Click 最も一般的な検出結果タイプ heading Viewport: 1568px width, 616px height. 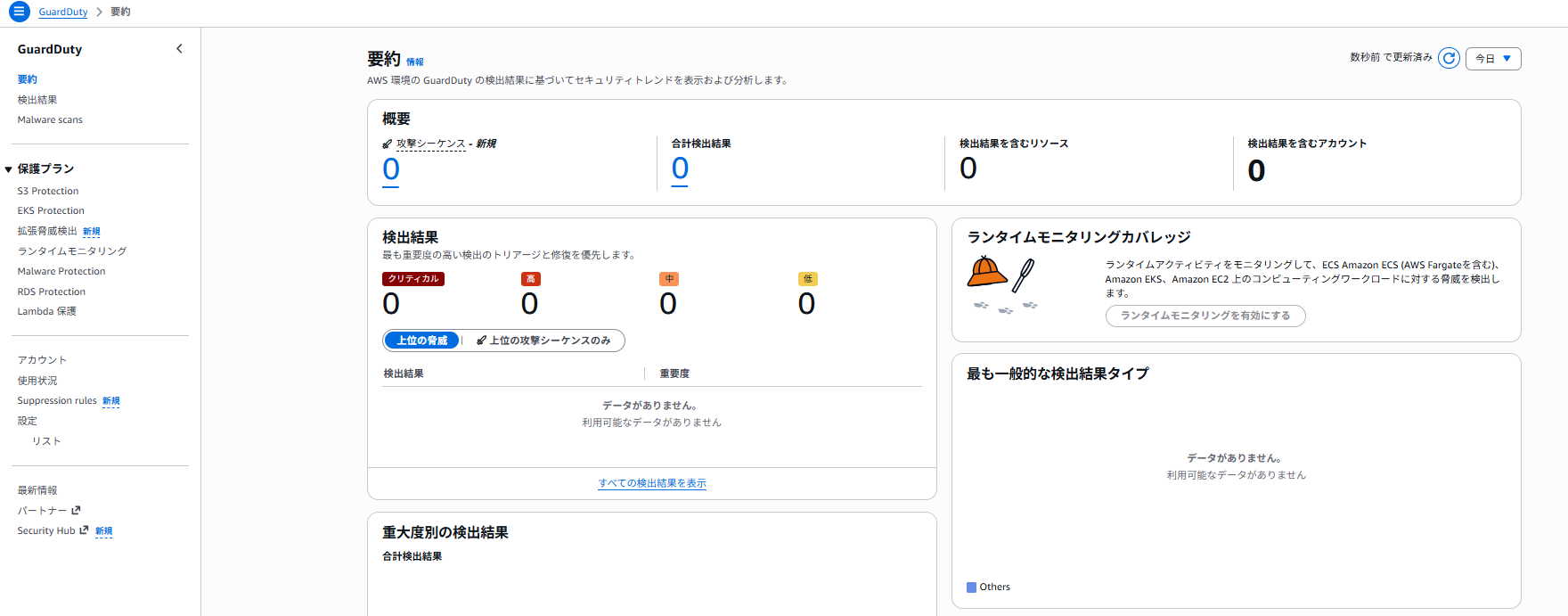tap(1058, 374)
